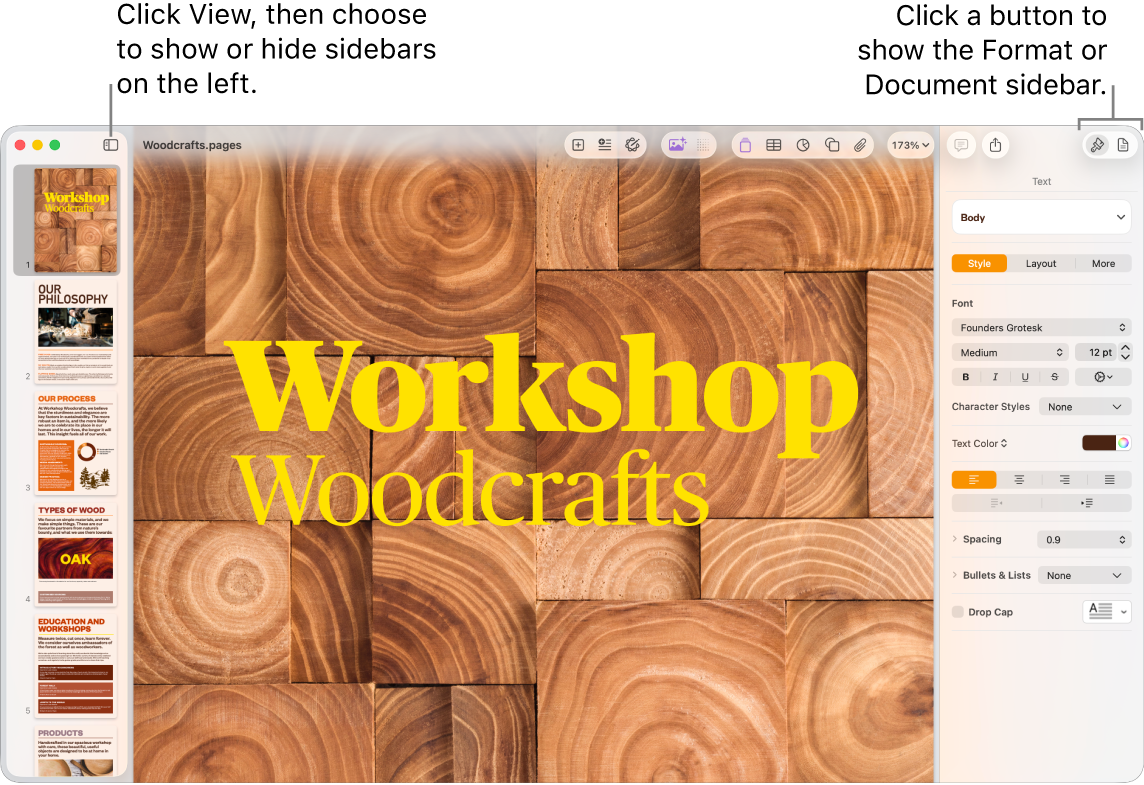Enable the Drop Cap option
This screenshot has height=785, width=1144.
click(957, 612)
